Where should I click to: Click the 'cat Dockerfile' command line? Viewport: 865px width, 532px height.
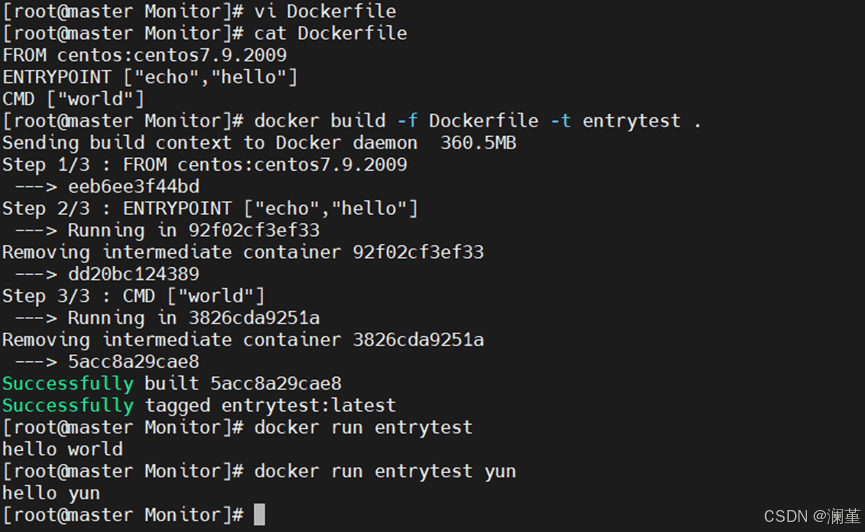point(205,33)
